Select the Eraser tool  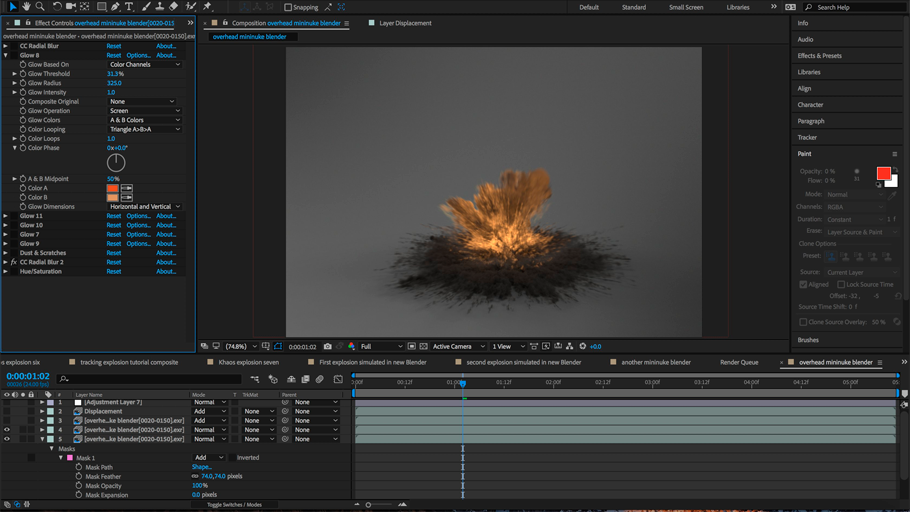[173, 7]
